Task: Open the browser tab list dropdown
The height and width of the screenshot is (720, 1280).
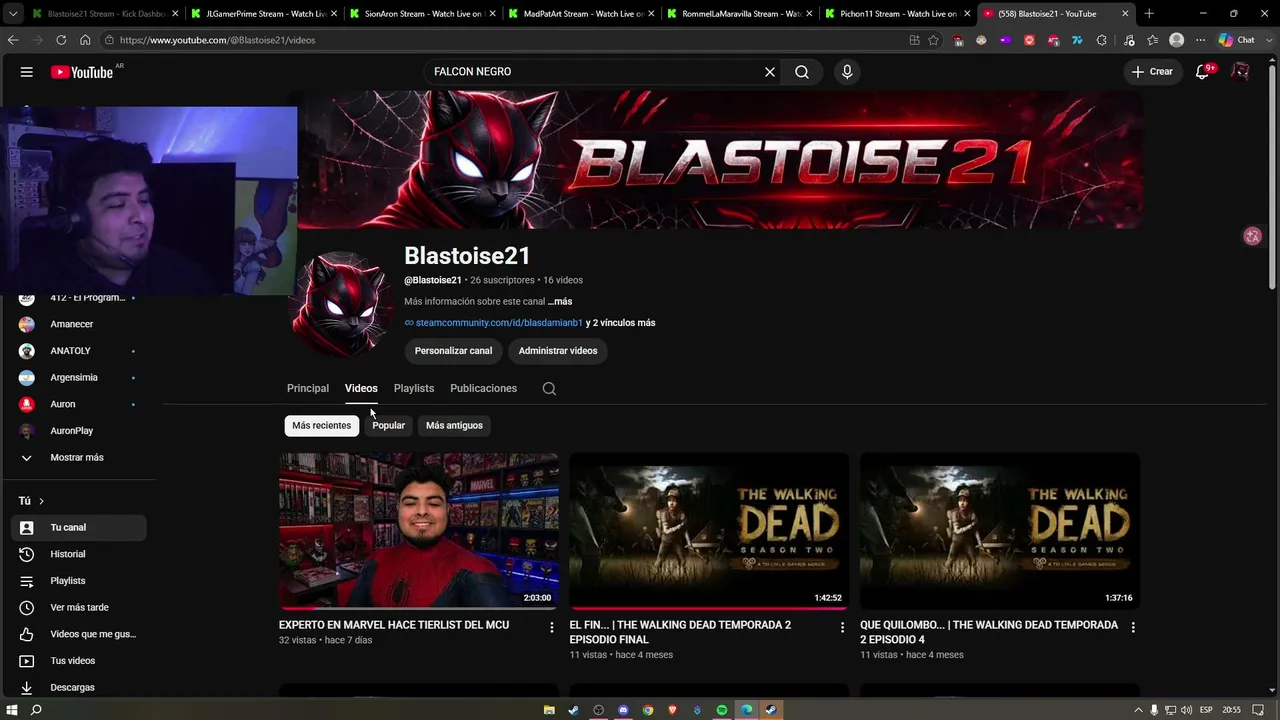Action: click(13, 14)
